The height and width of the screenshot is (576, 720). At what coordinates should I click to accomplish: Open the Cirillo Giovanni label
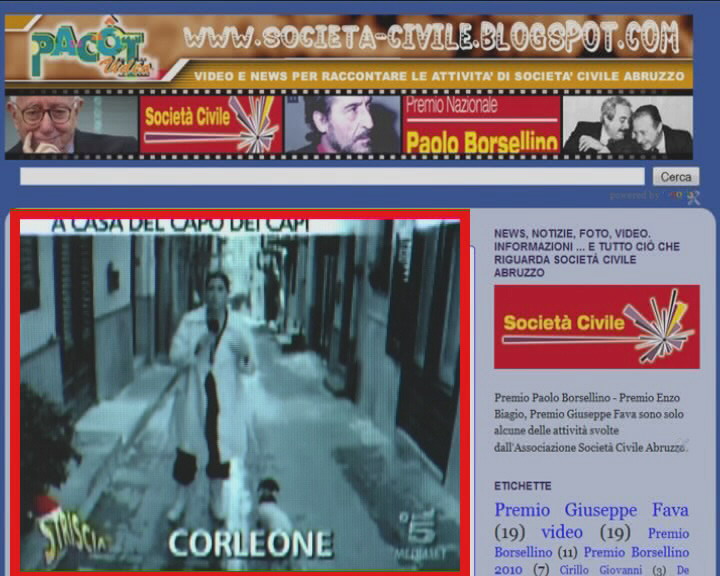(x=600, y=570)
